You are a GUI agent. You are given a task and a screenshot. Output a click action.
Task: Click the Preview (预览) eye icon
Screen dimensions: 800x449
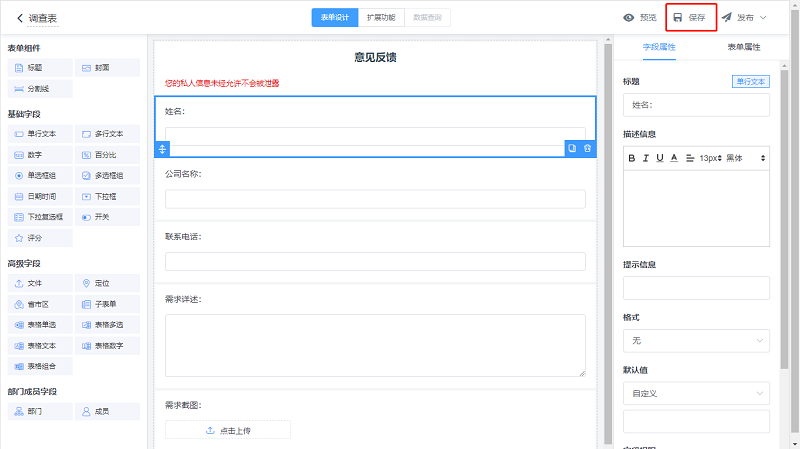(x=629, y=17)
